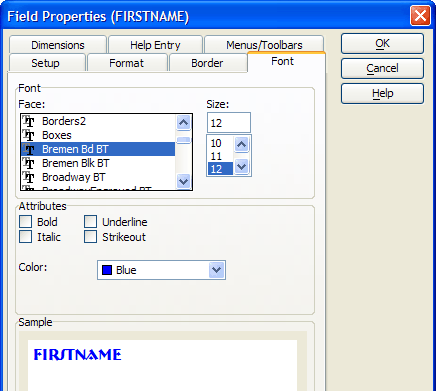Switch to the Help Entry tab
Screen dimensions: 436x391
[x=155, y=45]
